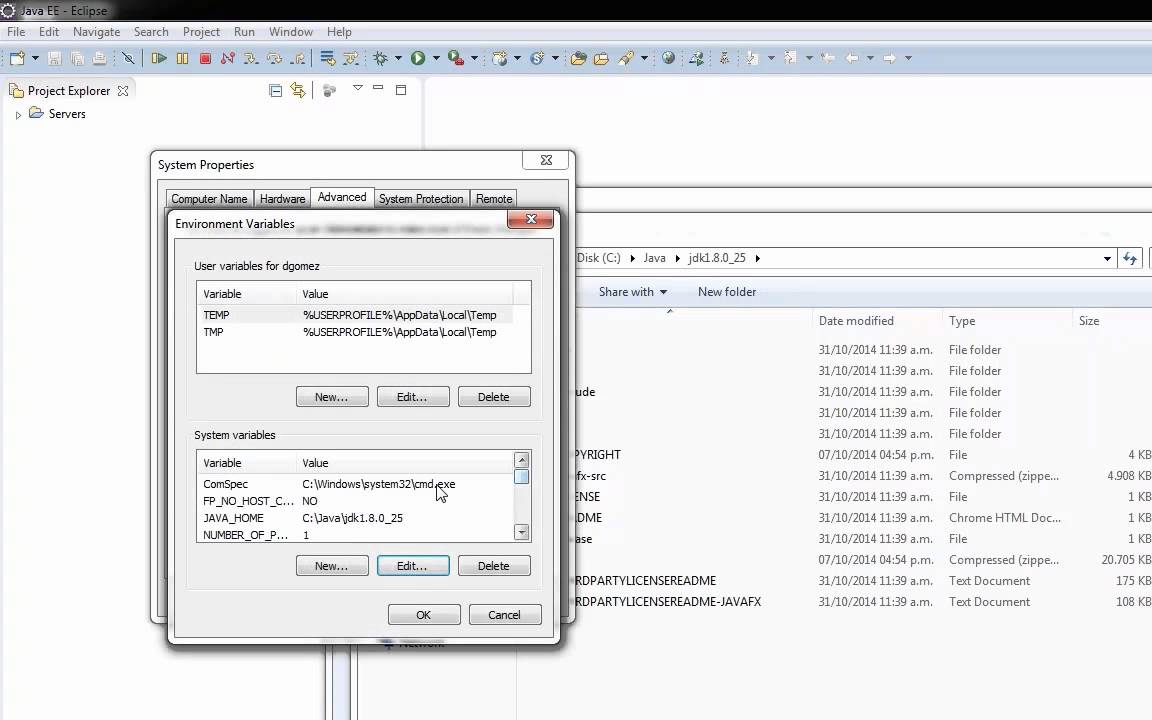
Task: Toggle Link with Editor in Project Explorer
Action: (298, 90)
